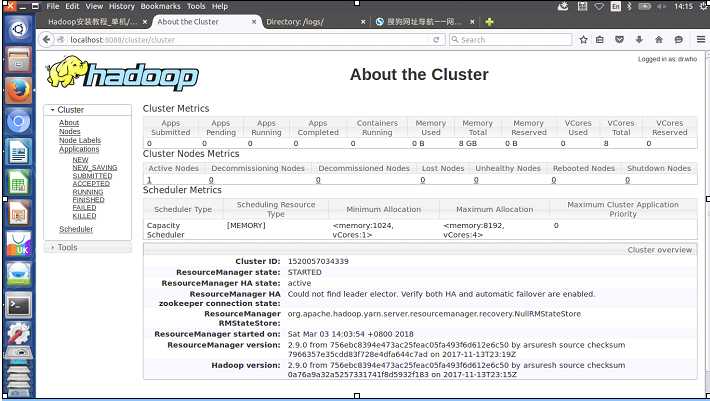This screenshot has width=710, height=401.
Task: Reload the page with the refresh icon
Action: pos(436,40)
